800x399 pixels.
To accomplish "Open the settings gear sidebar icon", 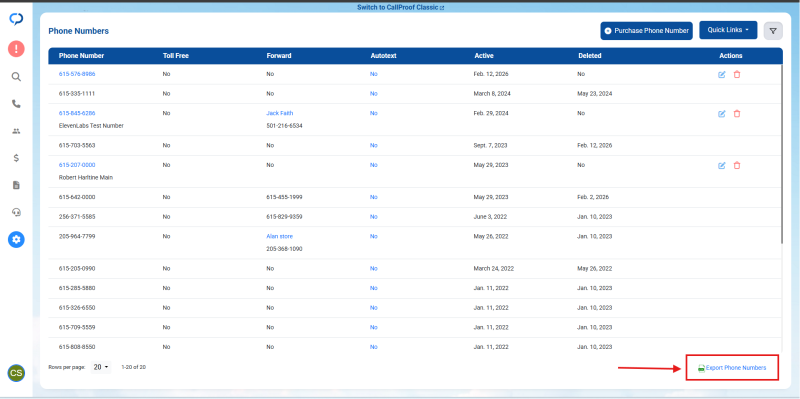I will (x=16, y=239).
